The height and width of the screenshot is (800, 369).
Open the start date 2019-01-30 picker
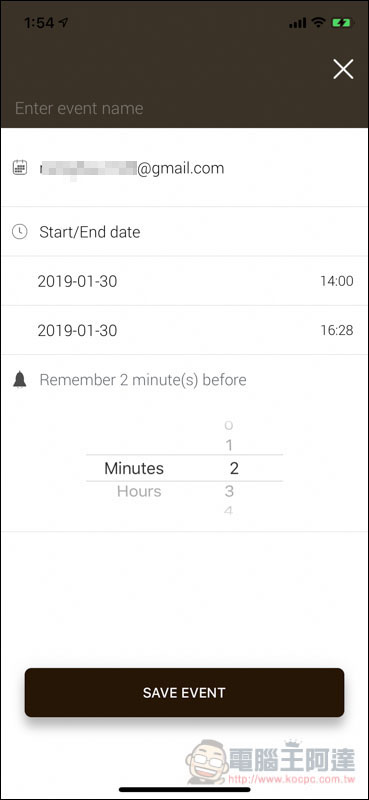(x=77, y=281)
